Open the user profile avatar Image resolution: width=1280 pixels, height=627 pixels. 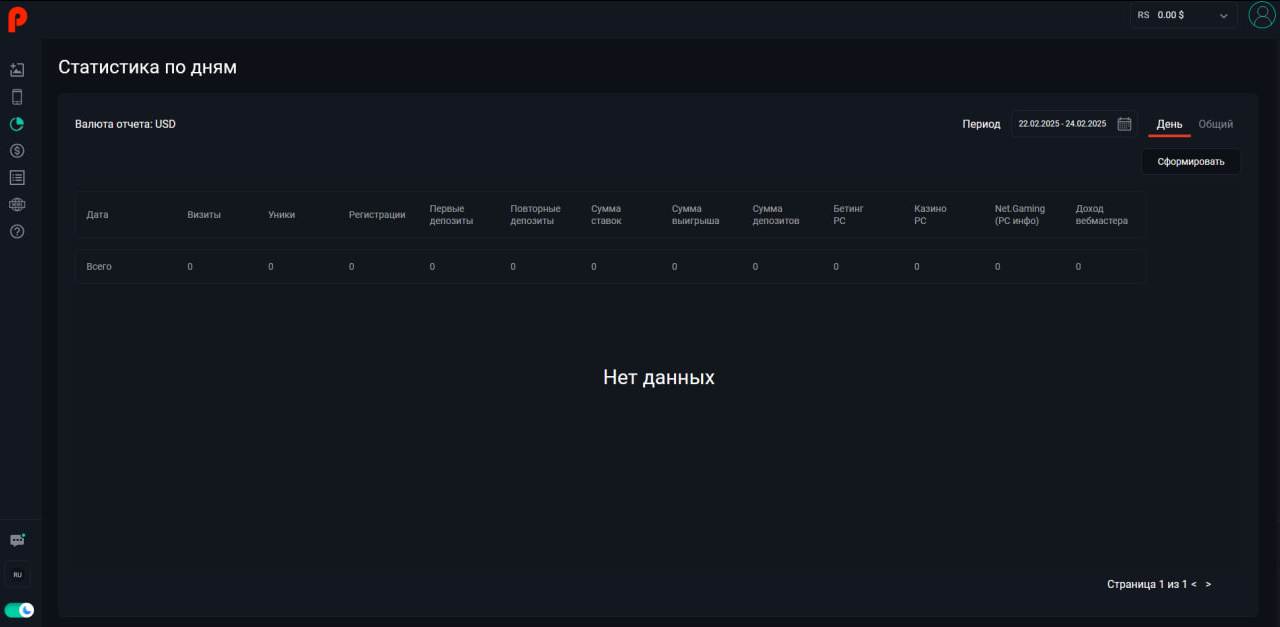pos(1261,15)
